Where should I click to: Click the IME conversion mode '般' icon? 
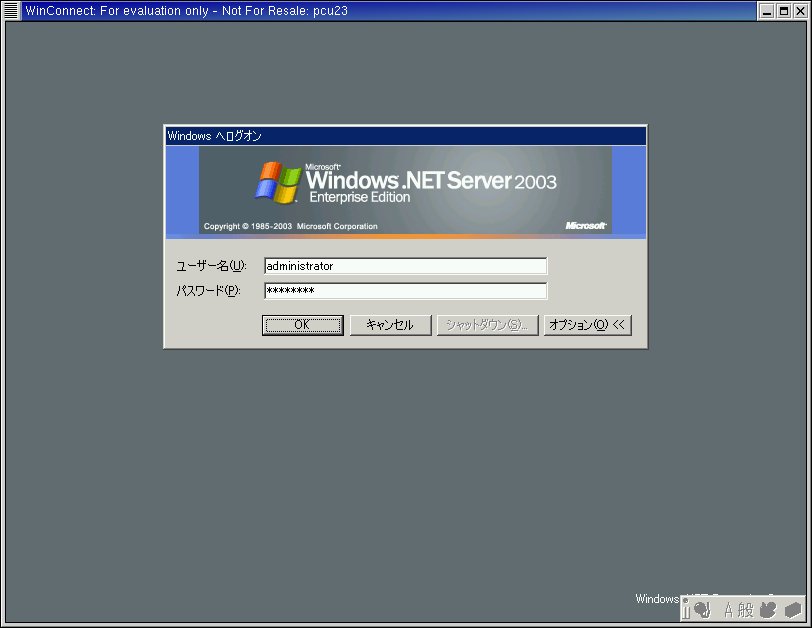[746, 610]
